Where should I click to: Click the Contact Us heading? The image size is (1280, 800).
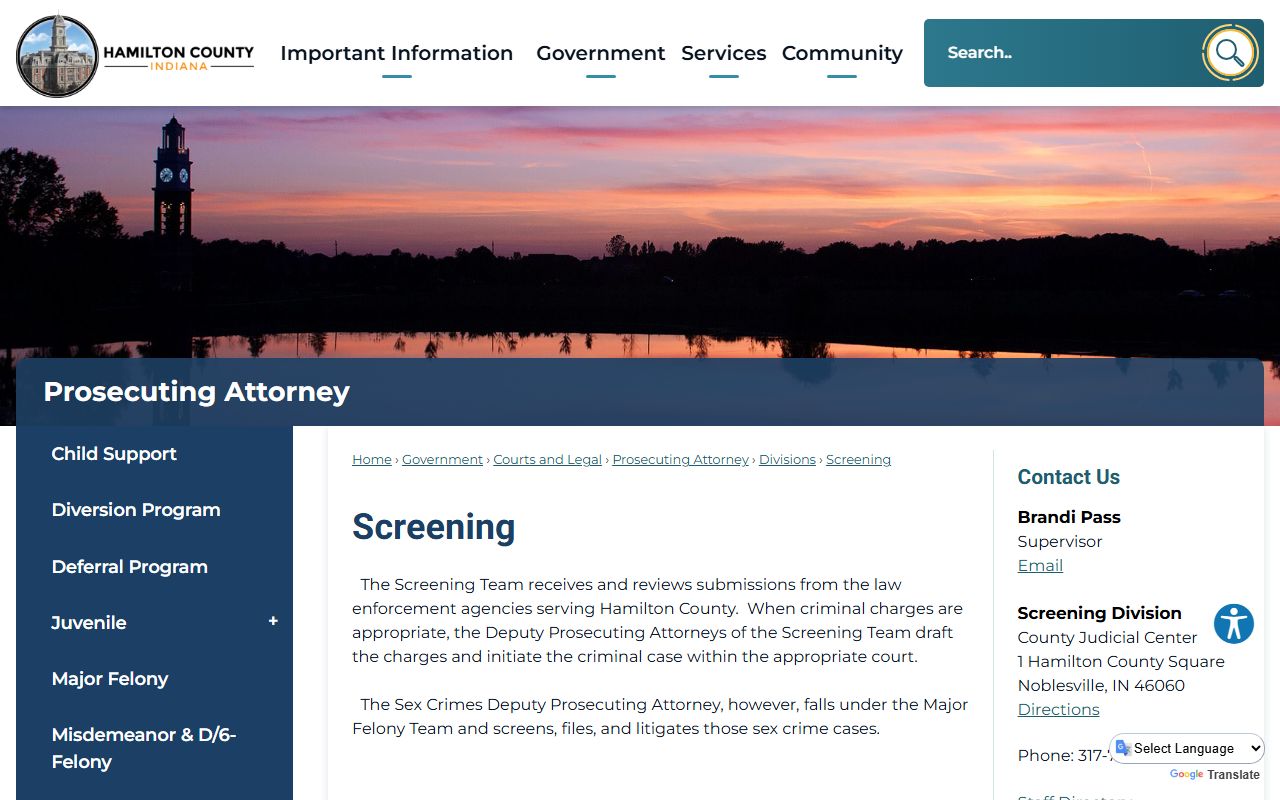(1069, 477)
